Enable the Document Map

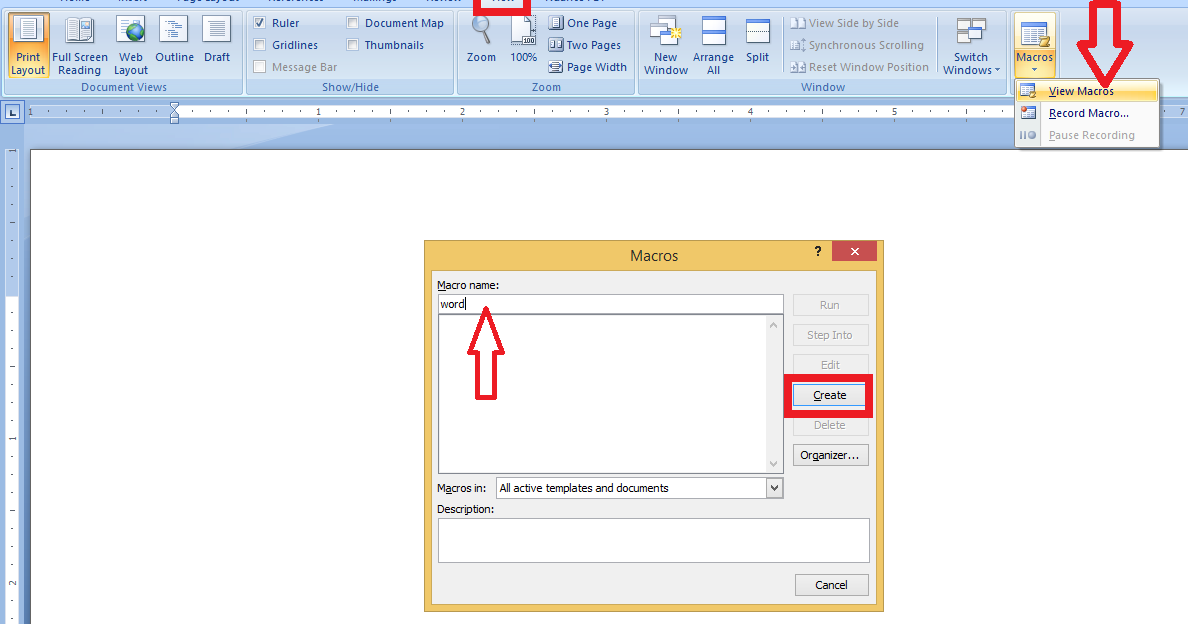point(352,22)
